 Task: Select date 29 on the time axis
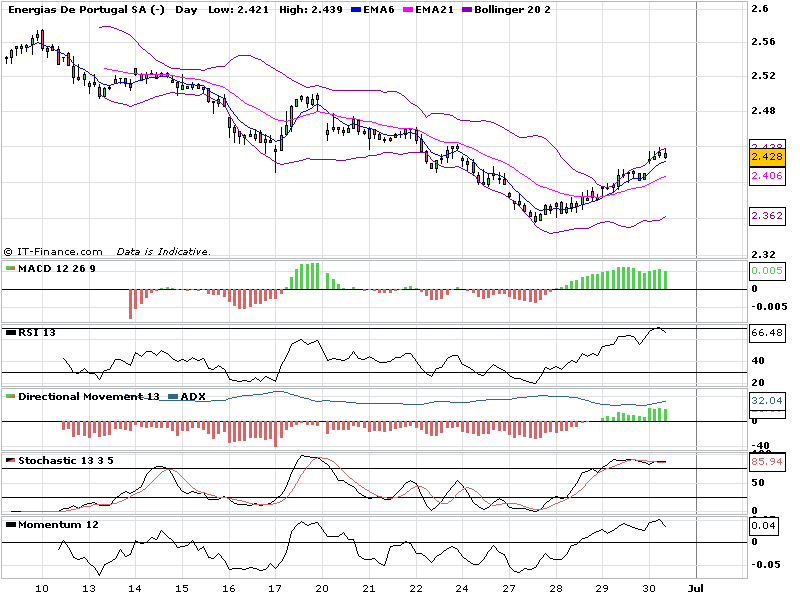pos(602,589)
